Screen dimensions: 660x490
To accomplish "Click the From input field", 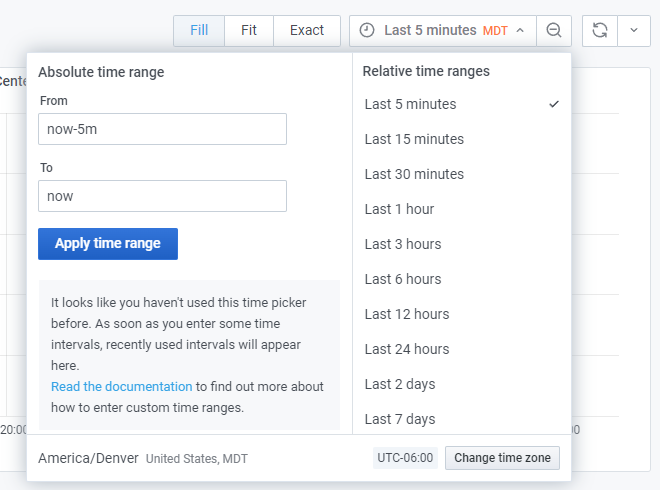I will point(162,129).
